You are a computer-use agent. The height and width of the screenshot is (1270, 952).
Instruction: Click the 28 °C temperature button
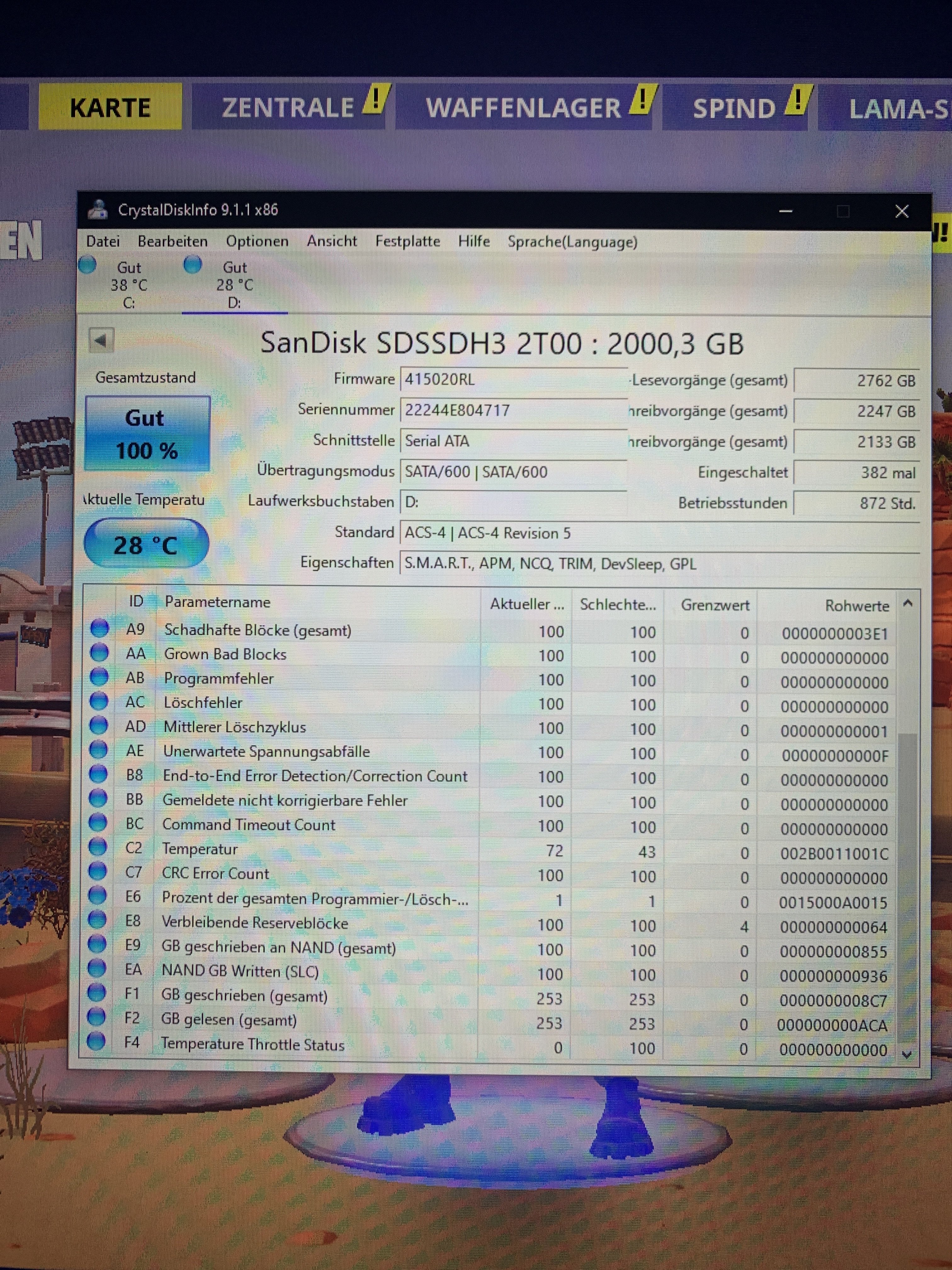coord(146,544)
